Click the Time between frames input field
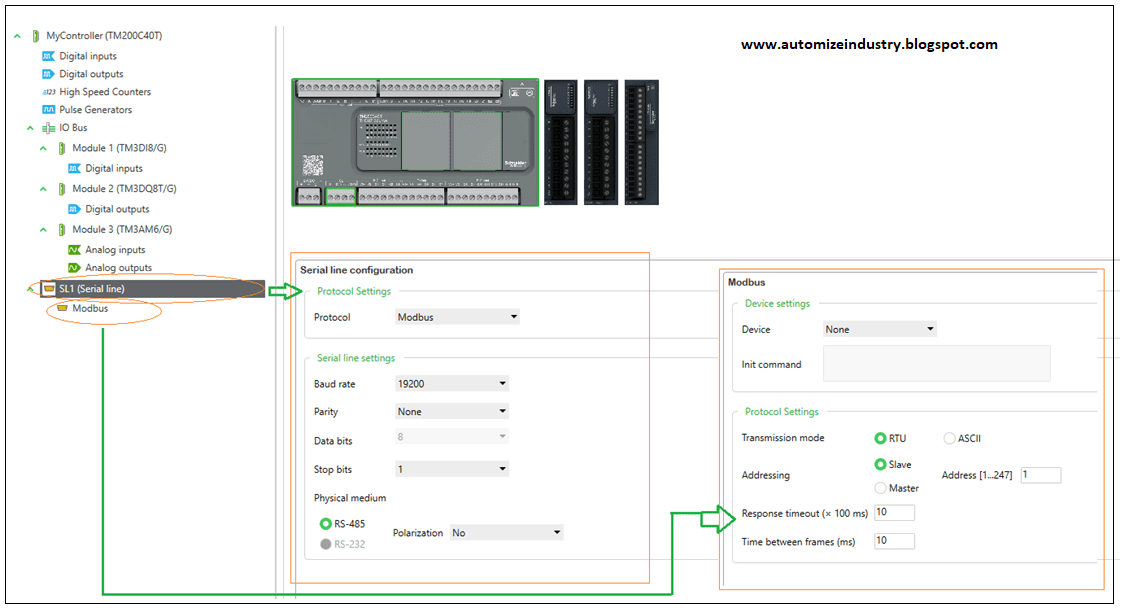 894,541
